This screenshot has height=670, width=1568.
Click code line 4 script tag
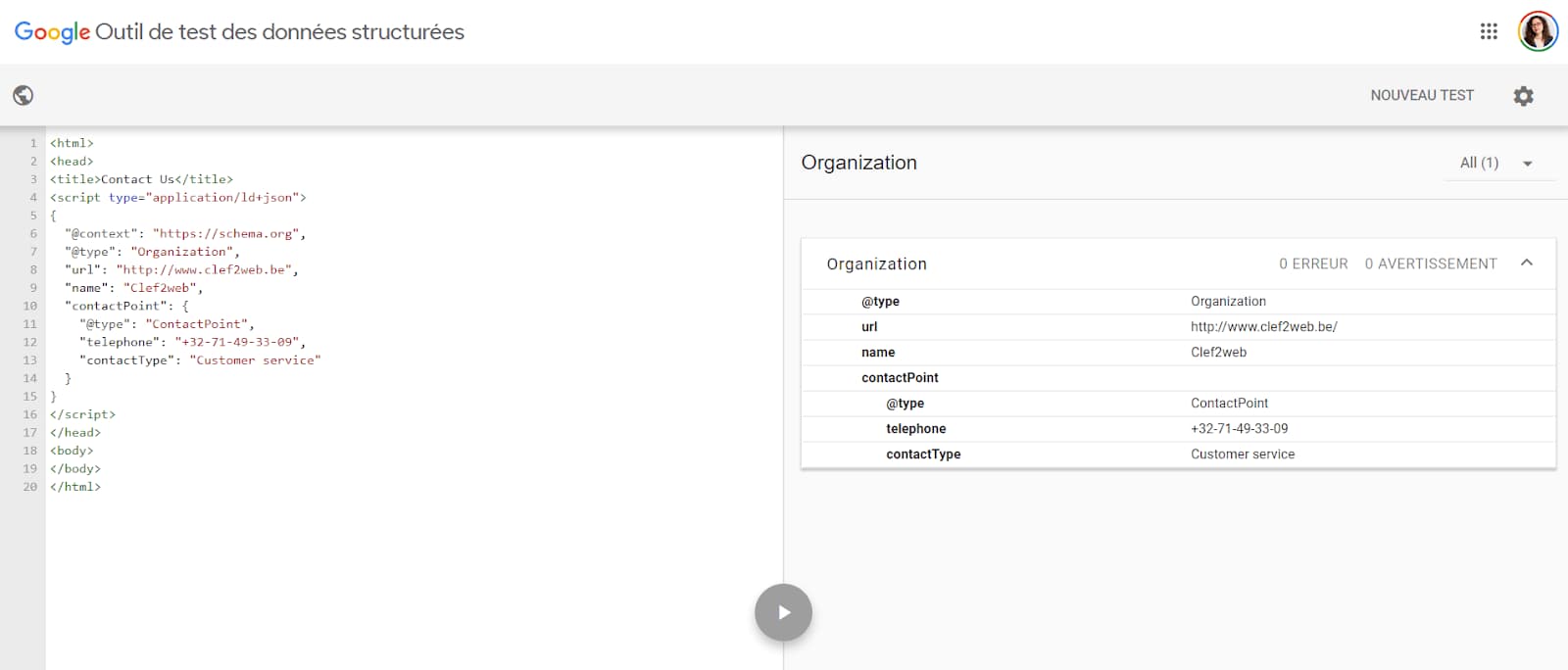click(177, 197)
